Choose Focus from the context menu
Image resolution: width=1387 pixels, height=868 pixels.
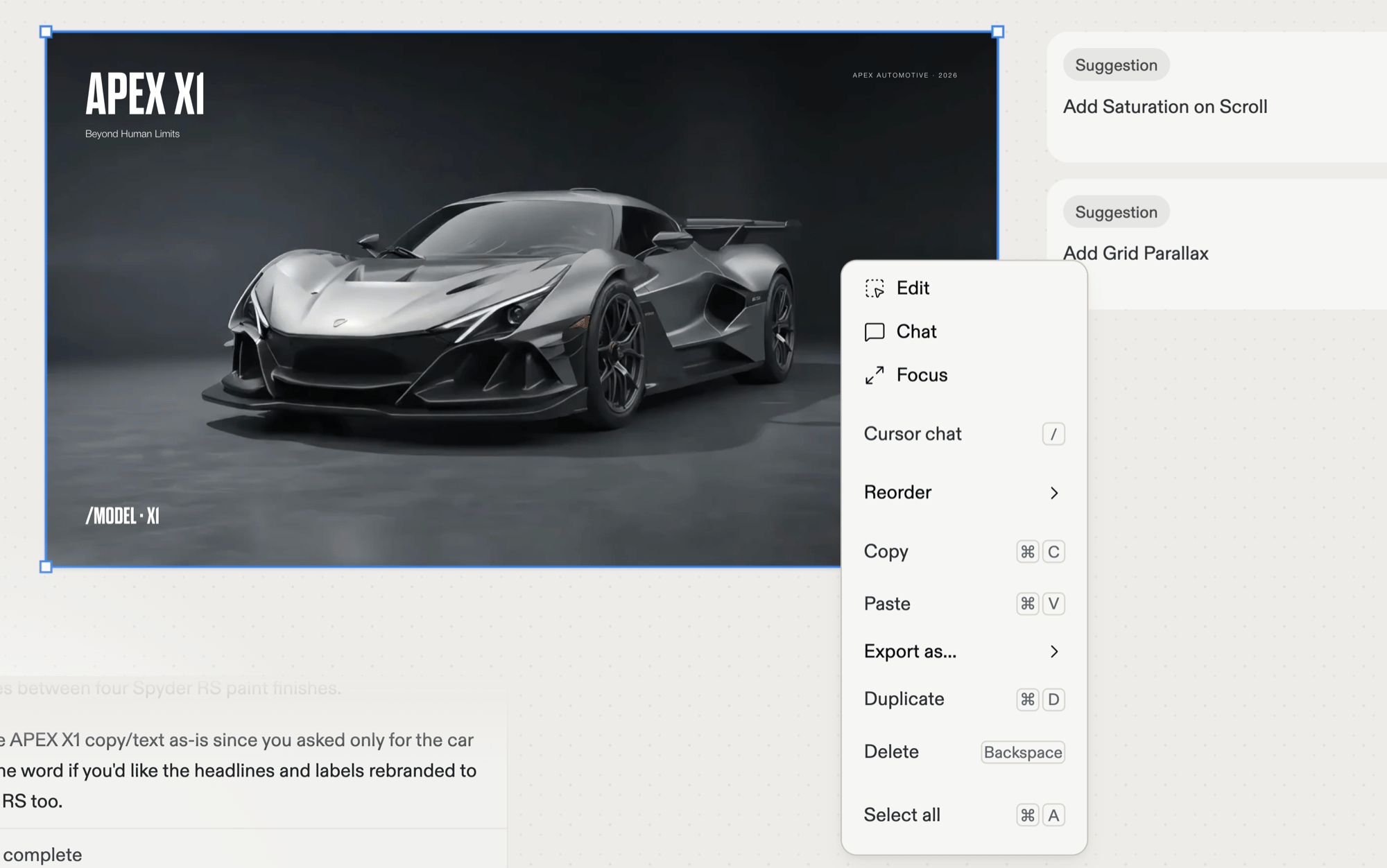pyautogui.click(x=964, y=375)
